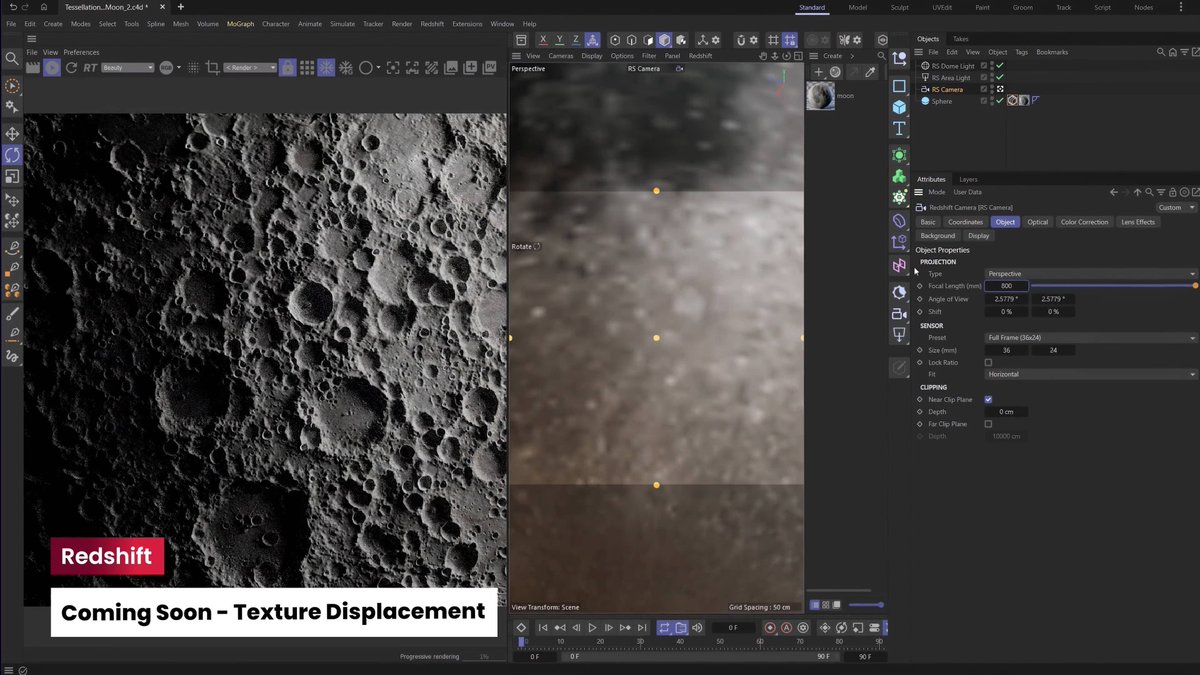Image resolution: width=1200 pixels, height=675 pixels.
Task: Select the moon material thumbnail
Action: [x=820, y=96]
